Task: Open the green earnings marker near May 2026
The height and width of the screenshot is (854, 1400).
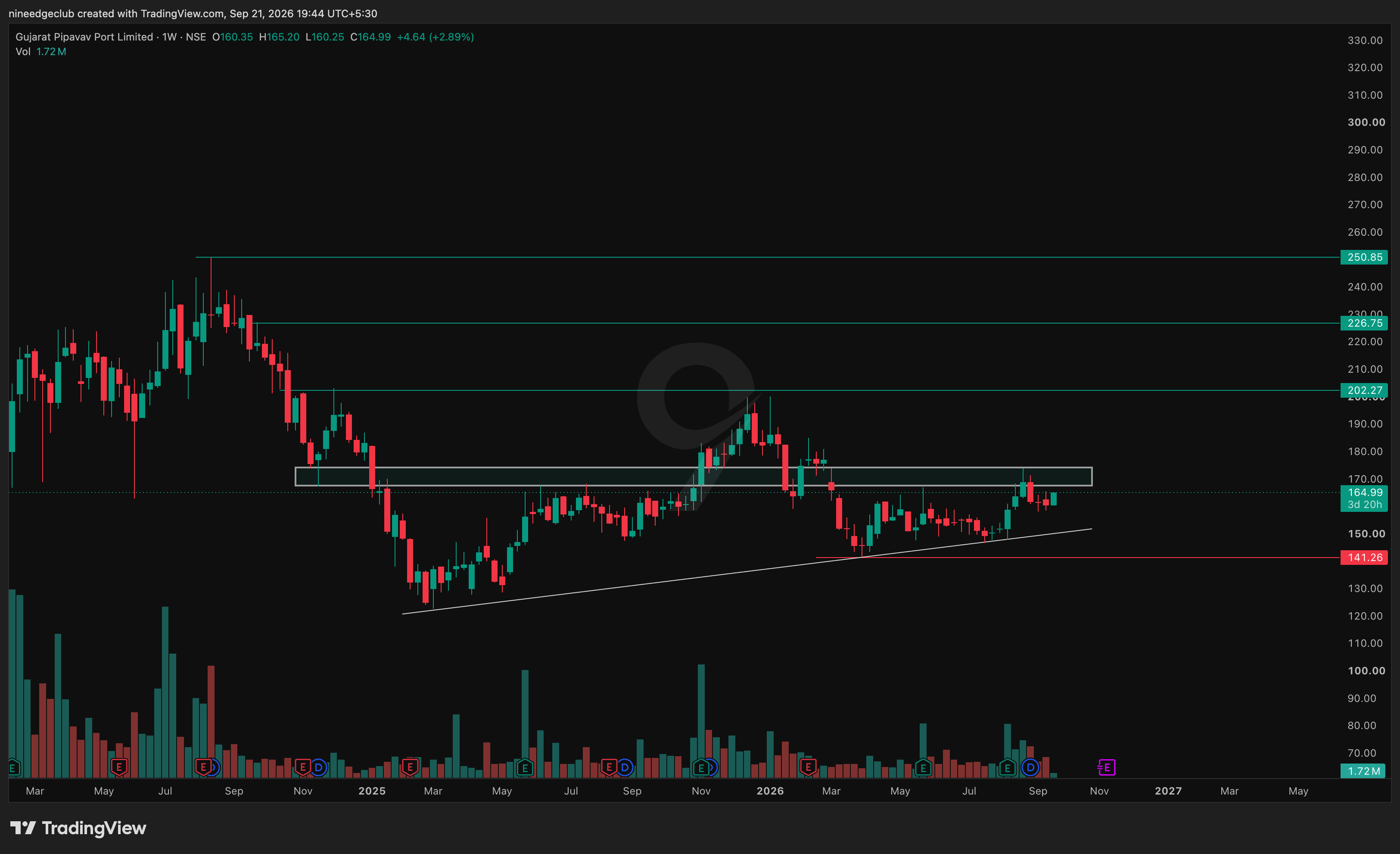Action: [923, 768]
